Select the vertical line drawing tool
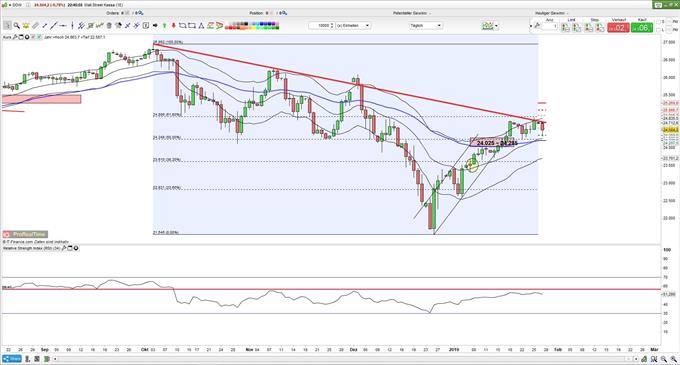Screen dimensions: 680x365 tap(72, 26)
